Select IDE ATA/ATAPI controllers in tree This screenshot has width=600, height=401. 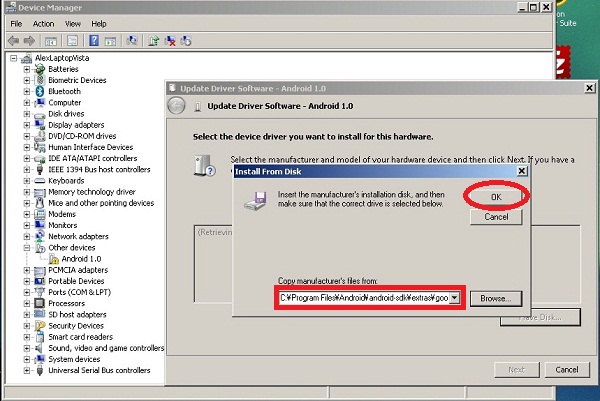pos(93,158)
